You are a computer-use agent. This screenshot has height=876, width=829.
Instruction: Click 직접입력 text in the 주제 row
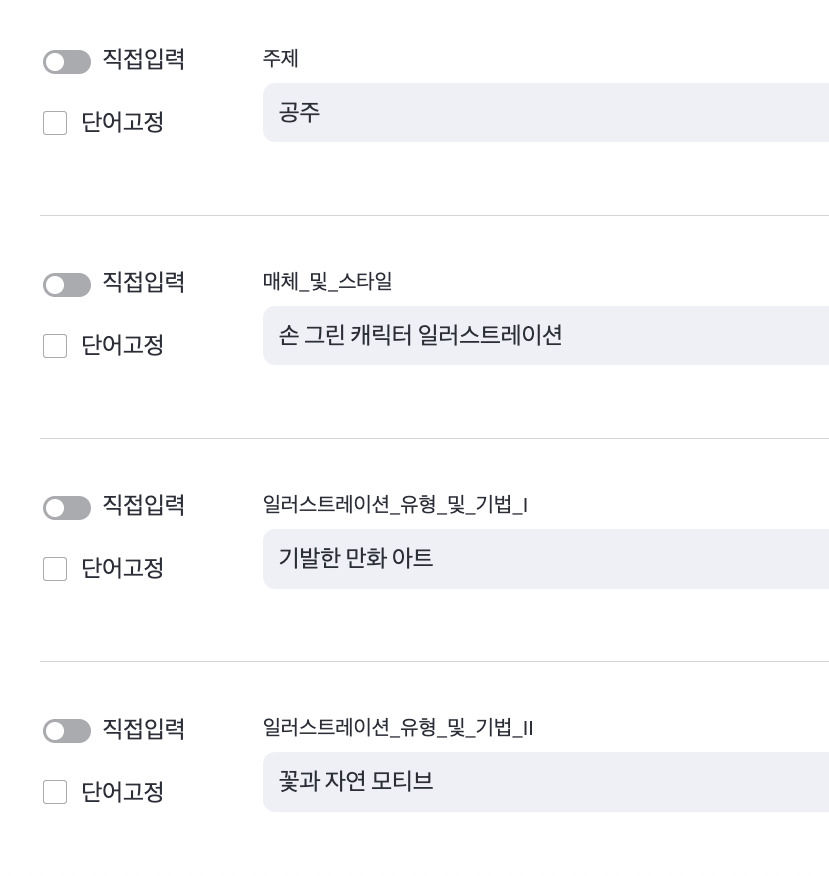143,60
